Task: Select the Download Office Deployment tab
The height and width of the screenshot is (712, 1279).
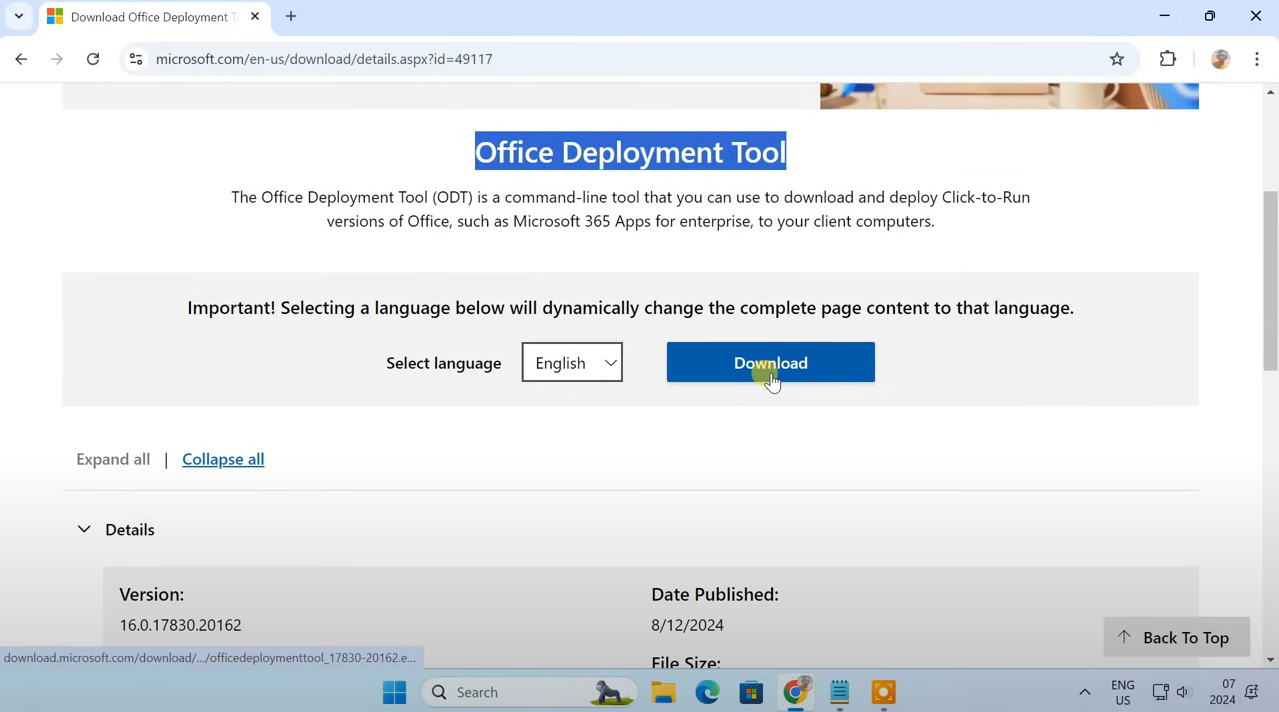Action: [x=154, y=17]
